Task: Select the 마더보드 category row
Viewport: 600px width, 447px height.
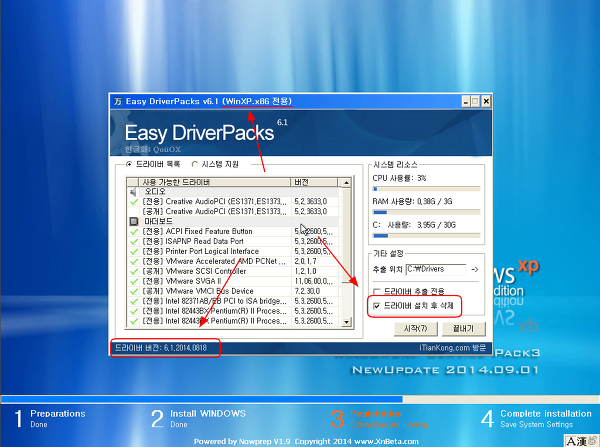Action: point(233,221)
